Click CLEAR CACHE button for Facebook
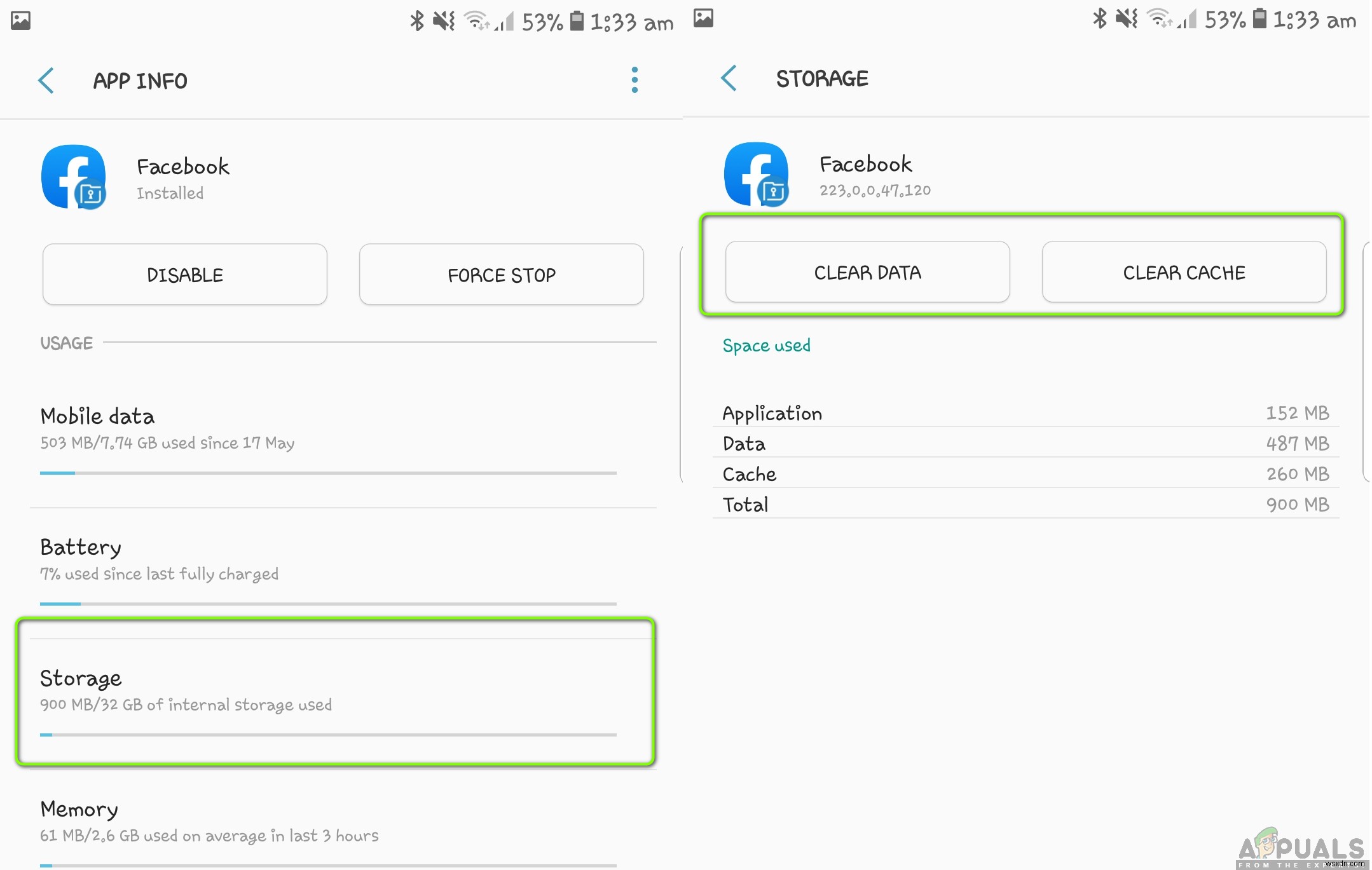The height and width of the screenshot is (870, 1372). (x=1183, y=271)
